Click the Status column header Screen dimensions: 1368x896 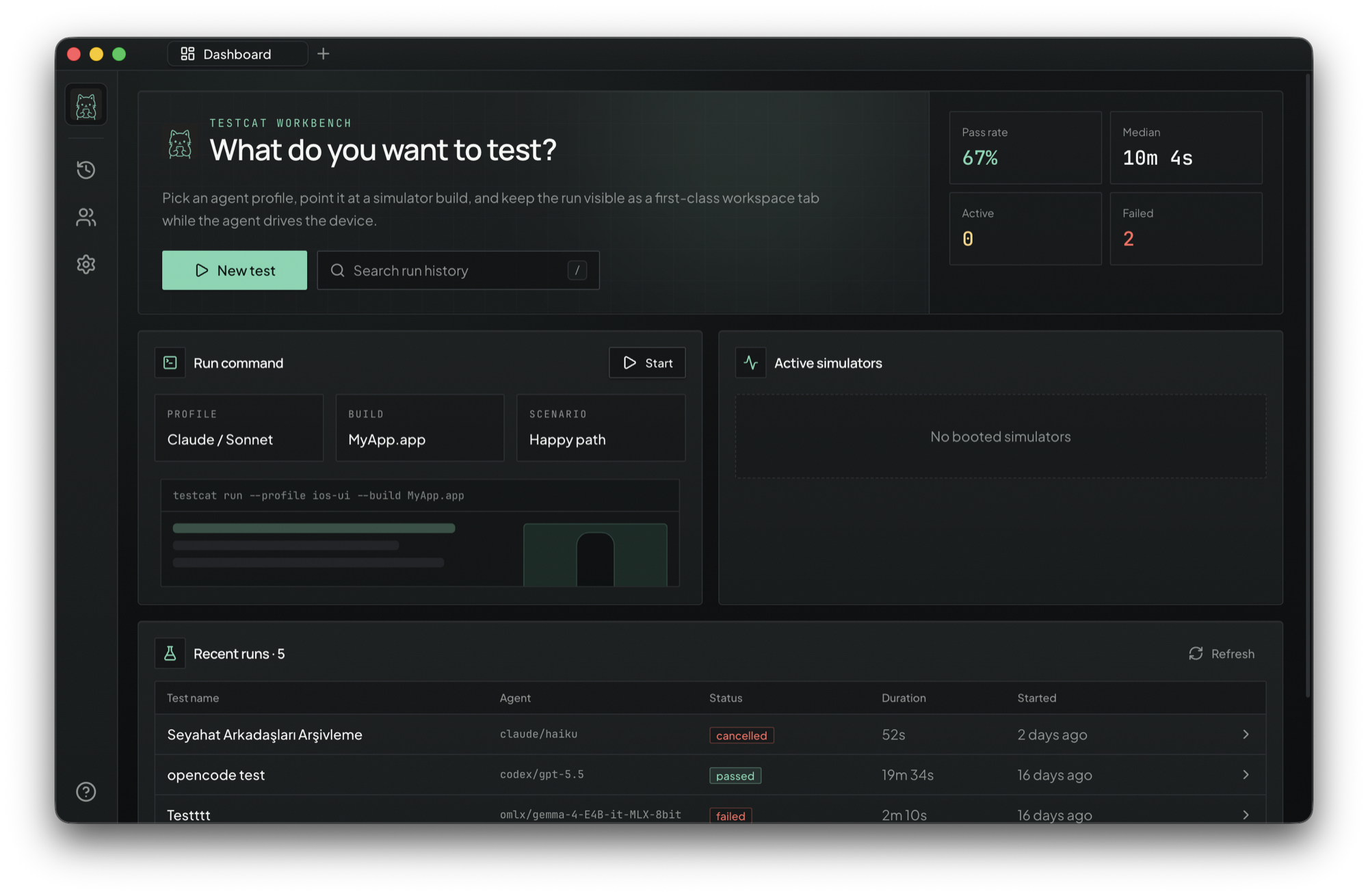click(726, 698)
